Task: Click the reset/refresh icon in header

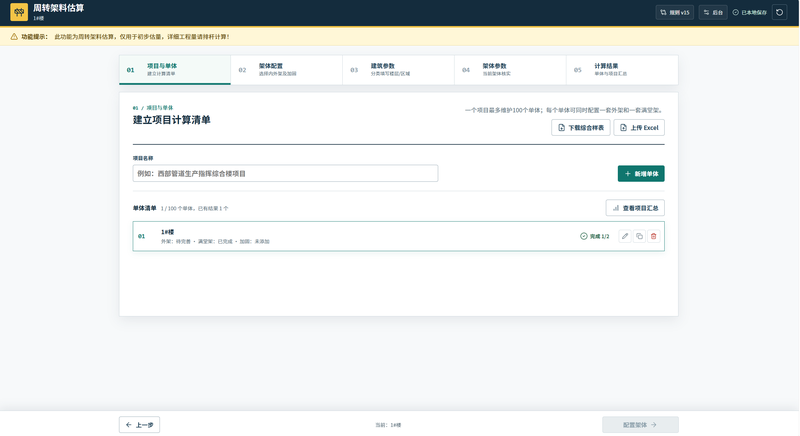Action: 780,12
